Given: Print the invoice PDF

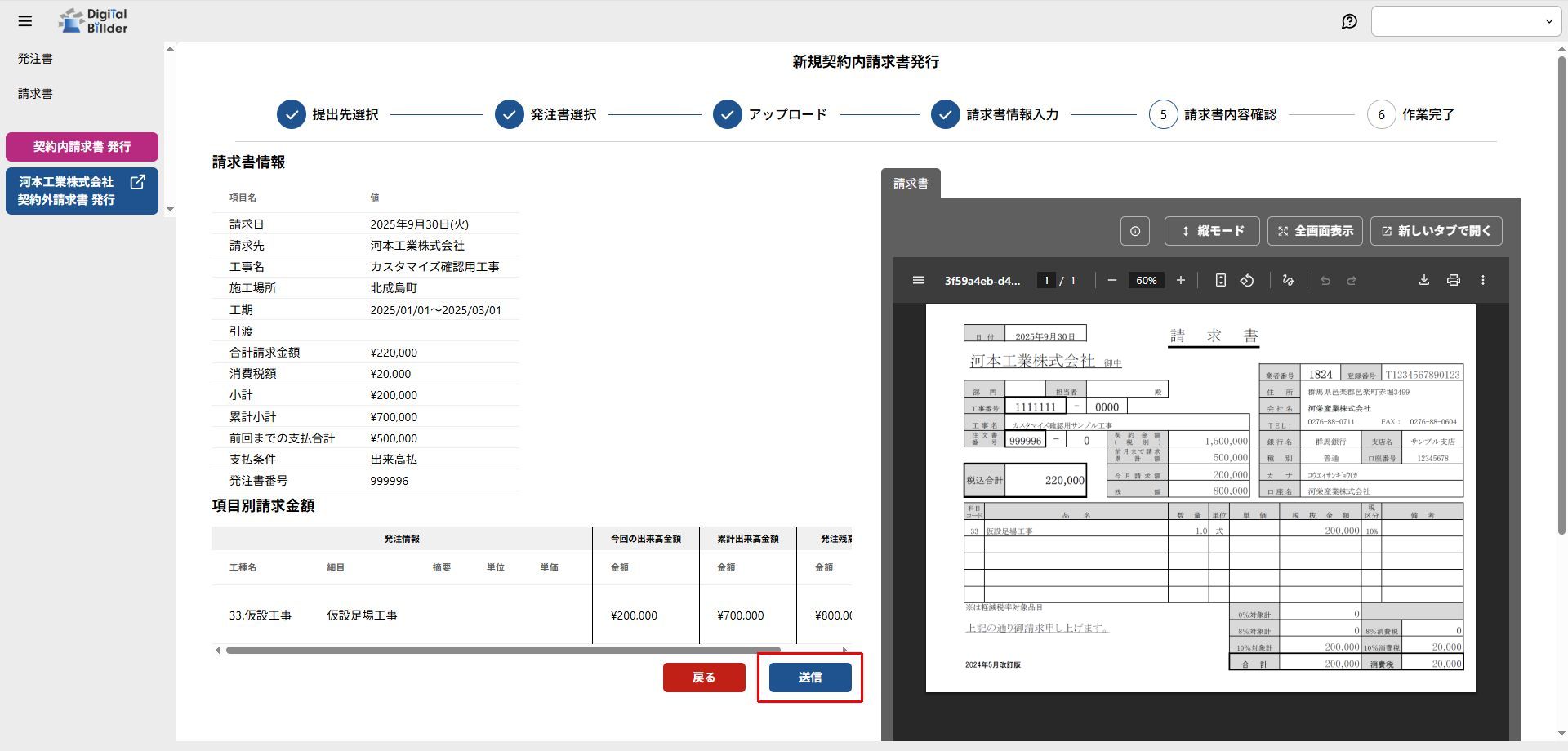Looking at the screenshot, I should pyautogui.click(x=1453, y=280).
